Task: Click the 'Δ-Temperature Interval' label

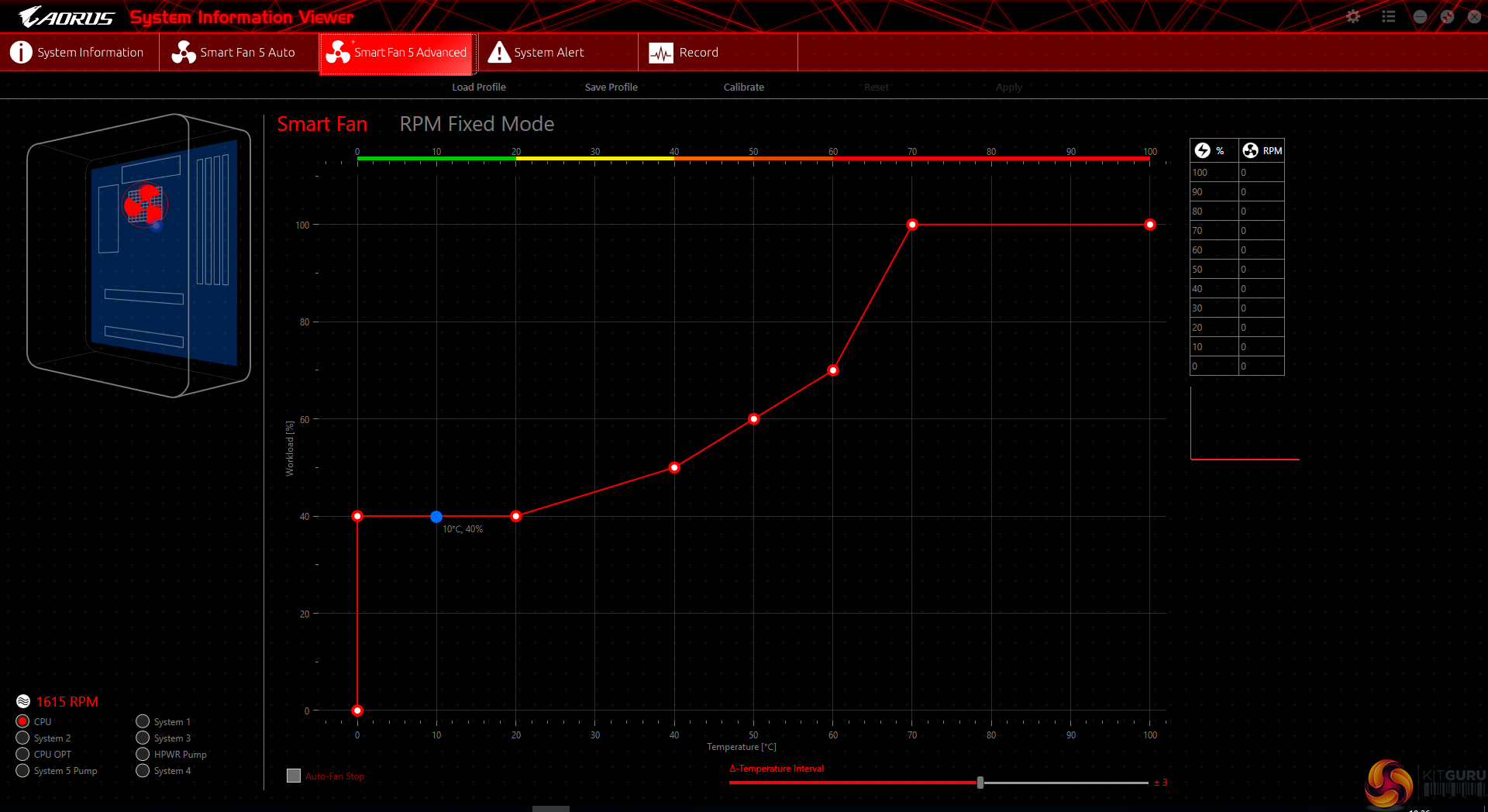Action: pyautogui.click(x=777, y=769)
